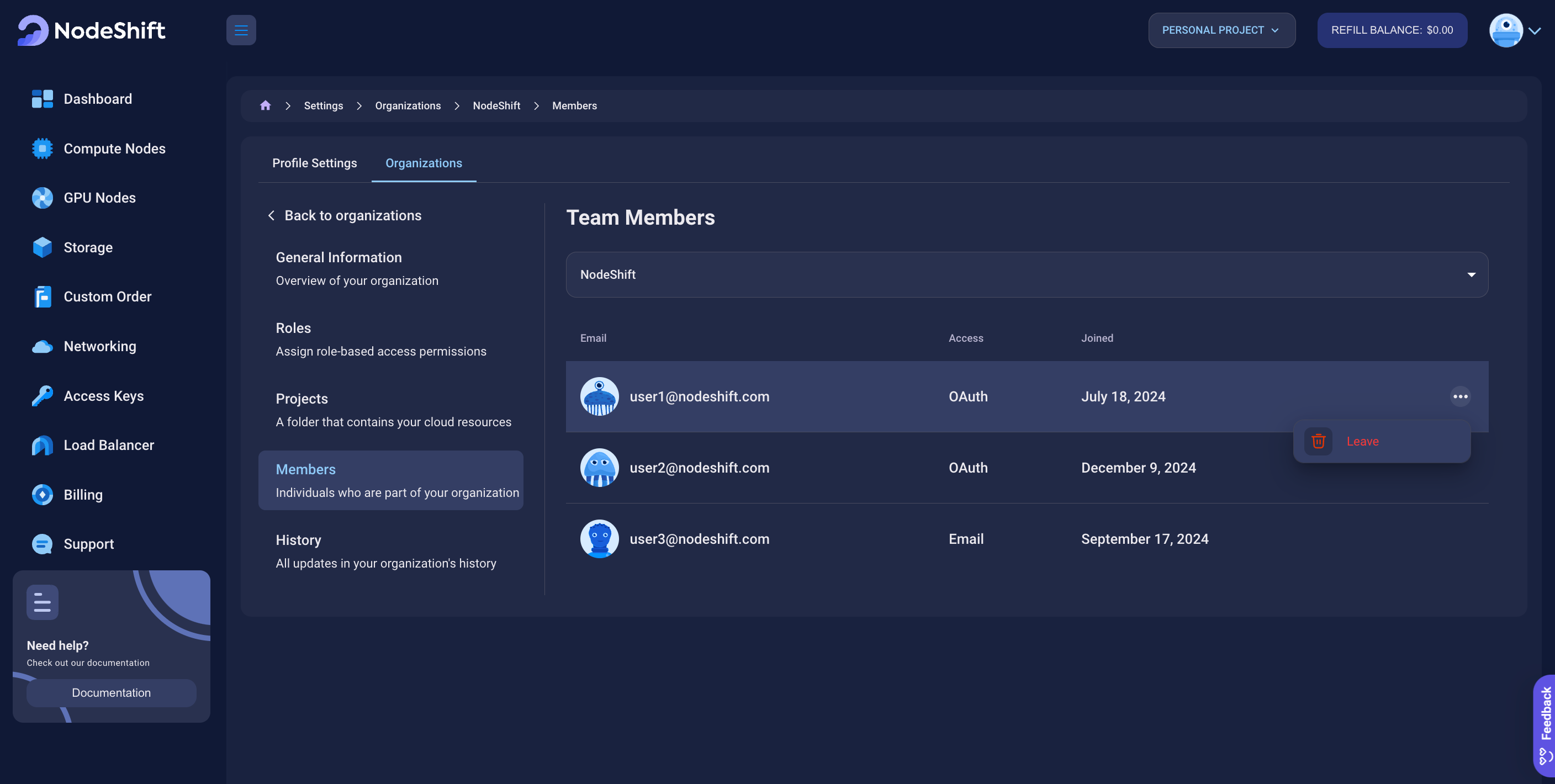This screenshot has width=1555, height=784.
Task: Open General Information section
Action: coord(391,268)
